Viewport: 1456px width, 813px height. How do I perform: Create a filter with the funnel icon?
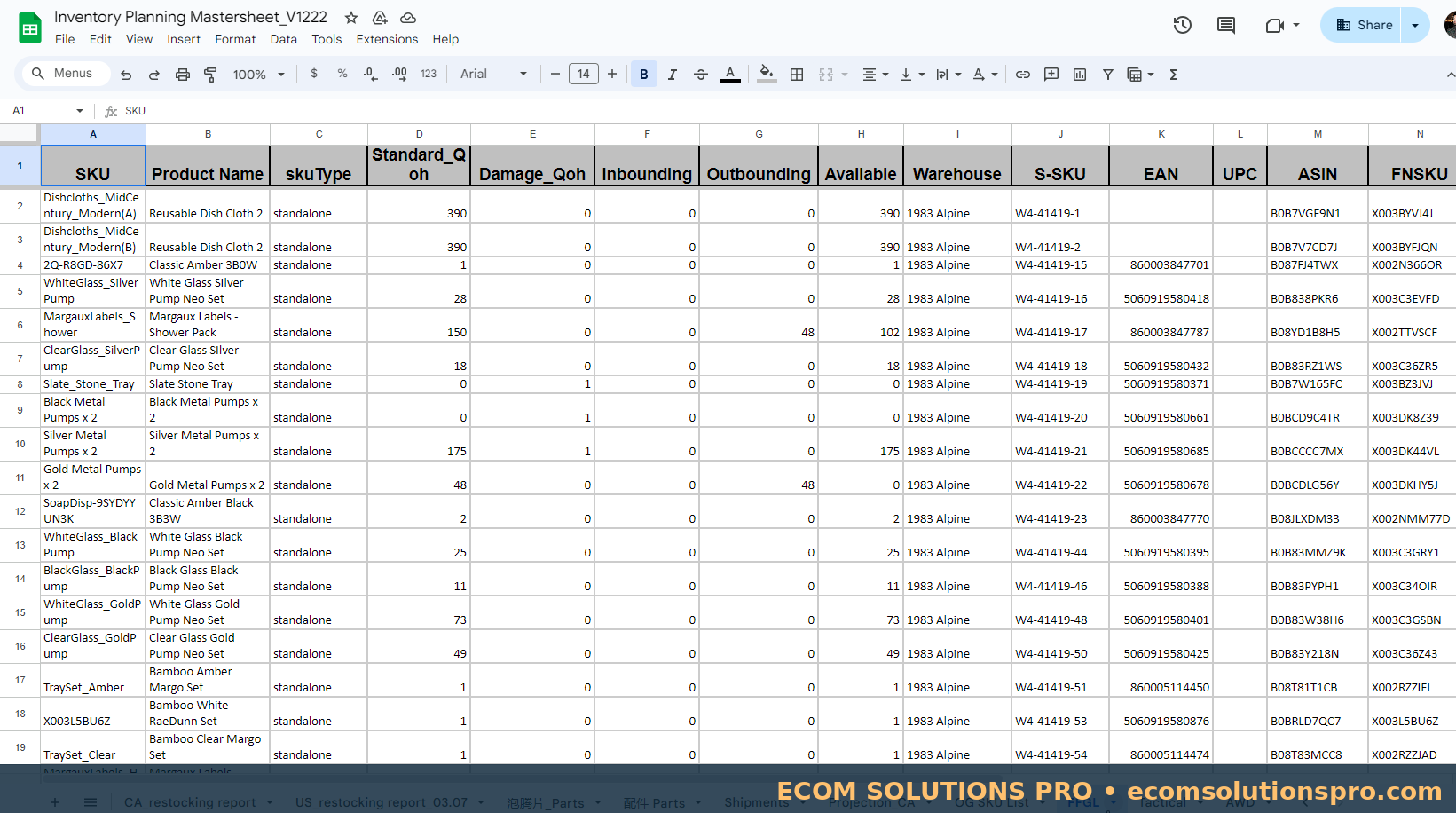[1108, 75]
